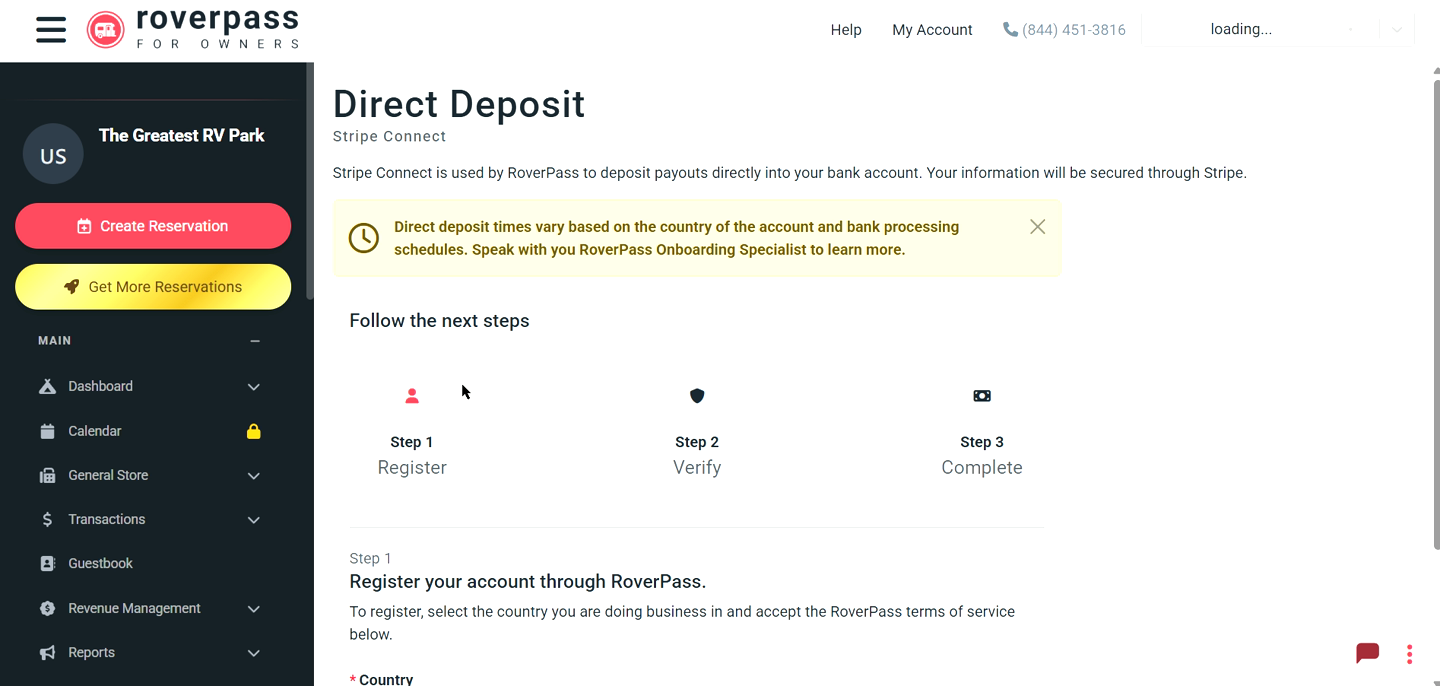Open the loading campground selector dropdown

click(x=1278, y=30)
